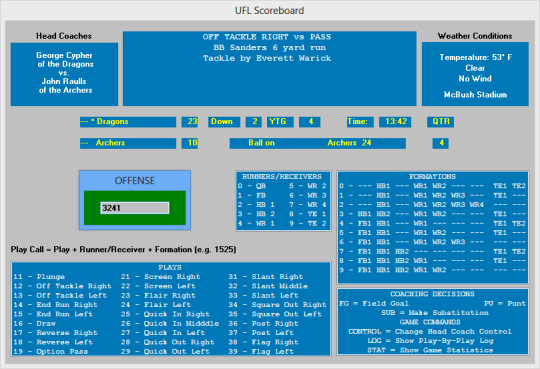Screen dimensions: 540x369
Task: Click the 'BB Sanders 6 yard run' line
Action: [269, 48]
